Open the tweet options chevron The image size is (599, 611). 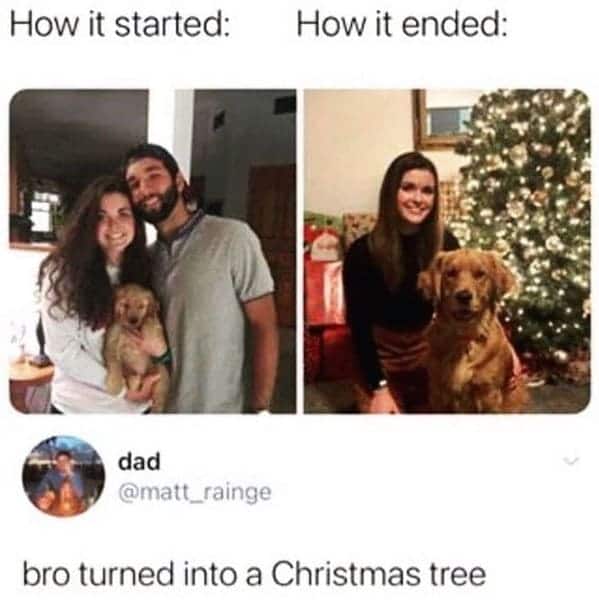tap(571, 461)
